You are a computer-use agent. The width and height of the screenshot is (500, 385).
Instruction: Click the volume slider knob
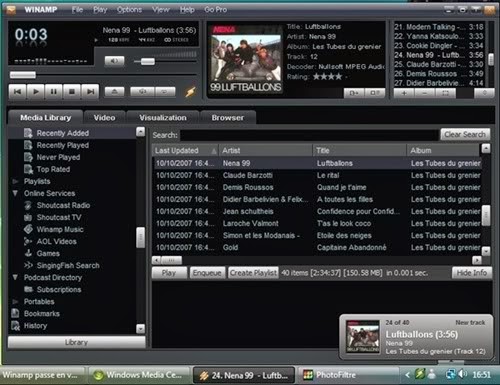coord(148,61)
